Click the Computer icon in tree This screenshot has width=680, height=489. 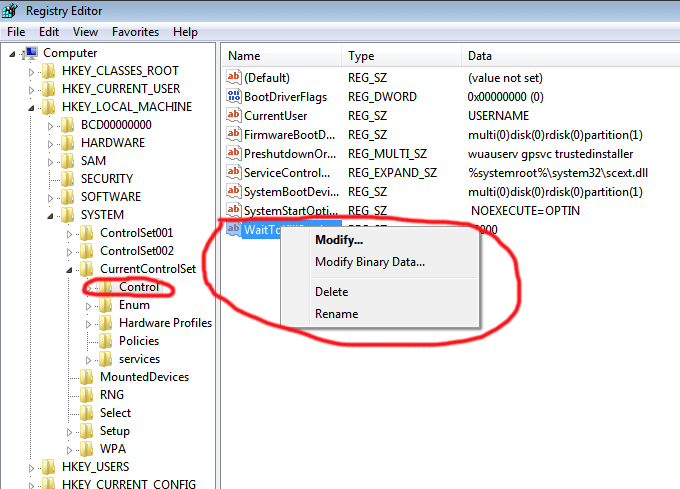point(30,53)
